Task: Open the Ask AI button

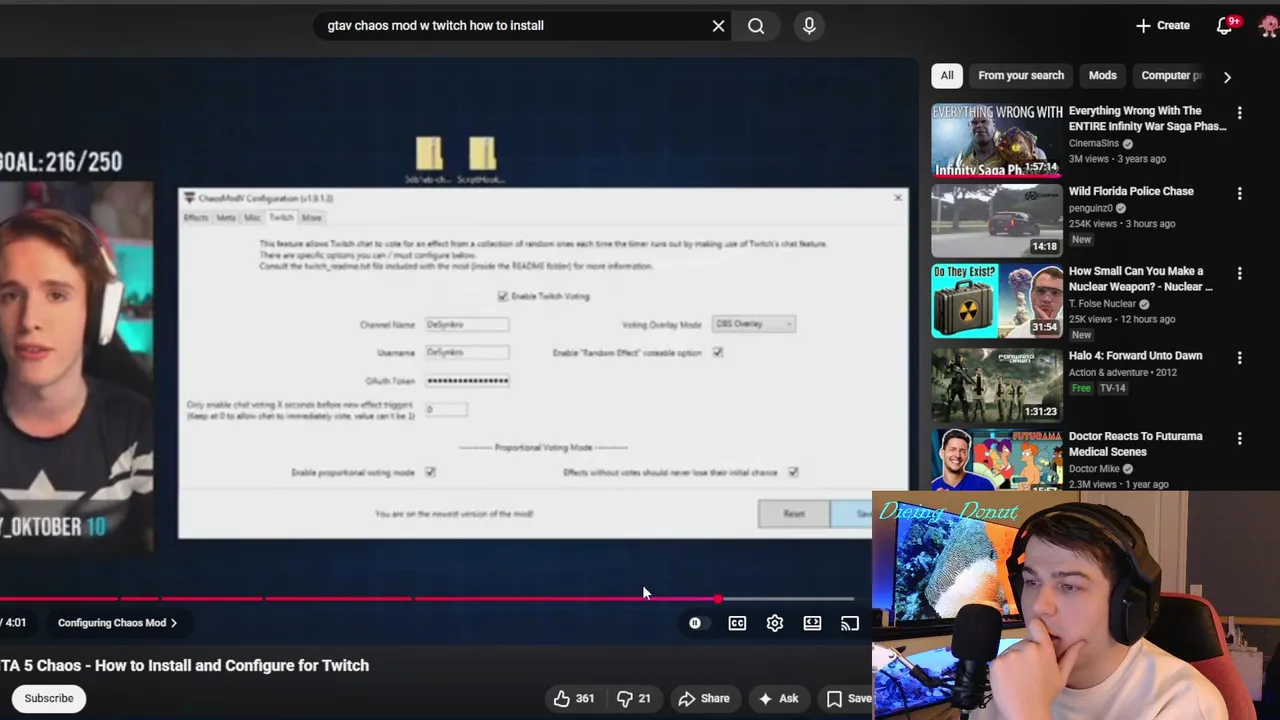Action: [778, 698]
